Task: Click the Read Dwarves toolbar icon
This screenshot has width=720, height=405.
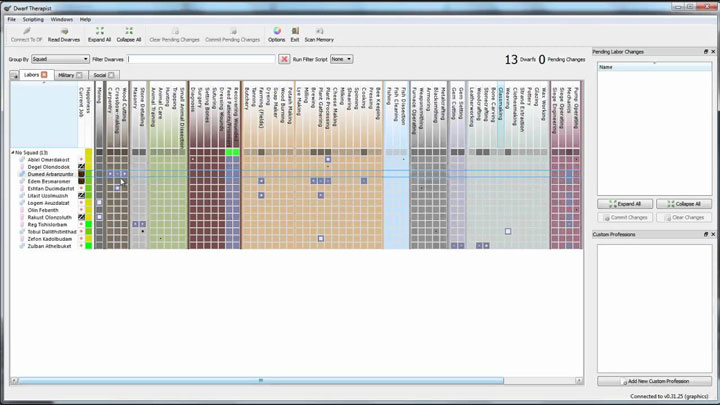Action: (64, 31)
